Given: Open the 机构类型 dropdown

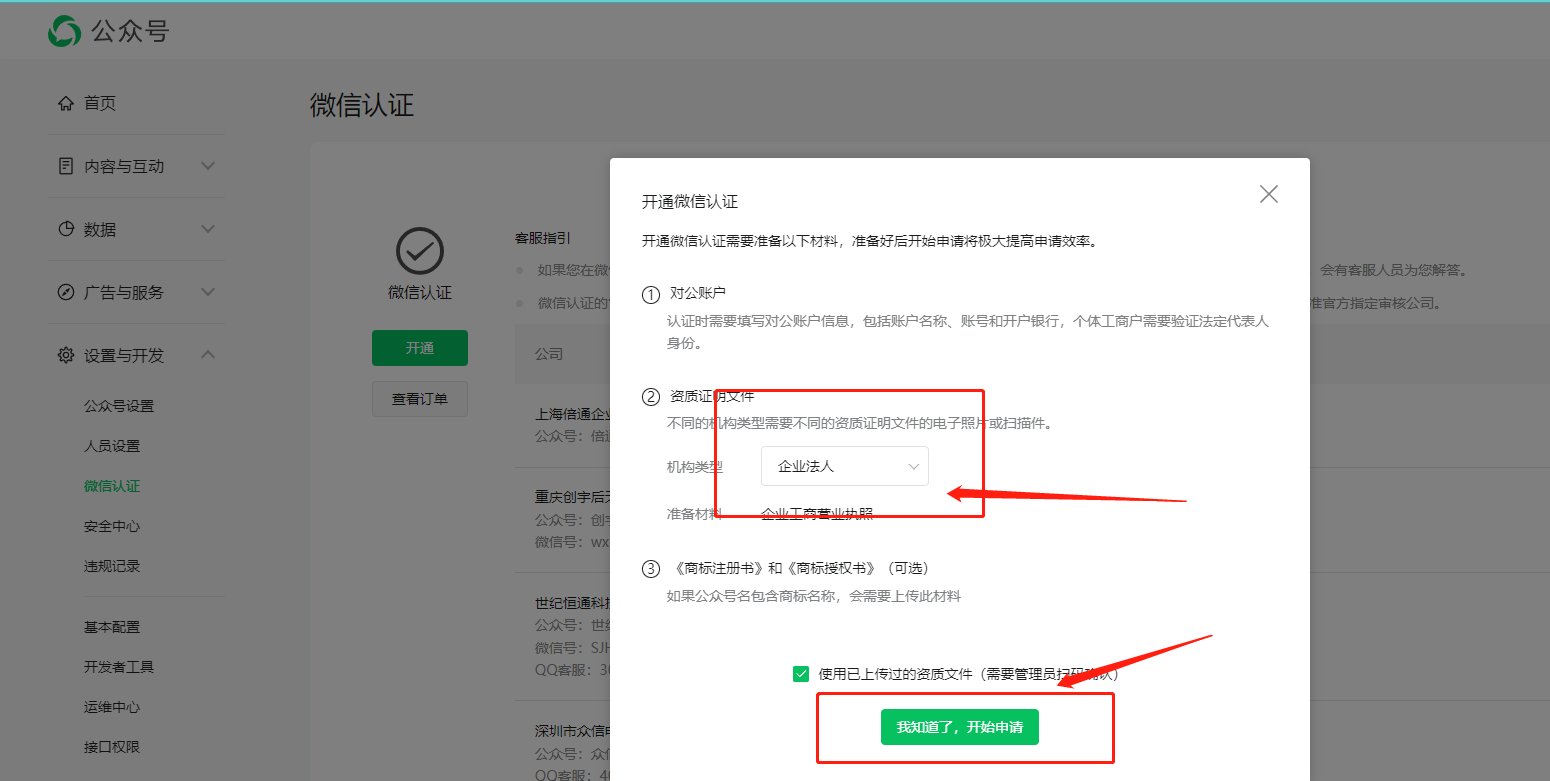Looking at the screenshot, I should tap(845, 466).
